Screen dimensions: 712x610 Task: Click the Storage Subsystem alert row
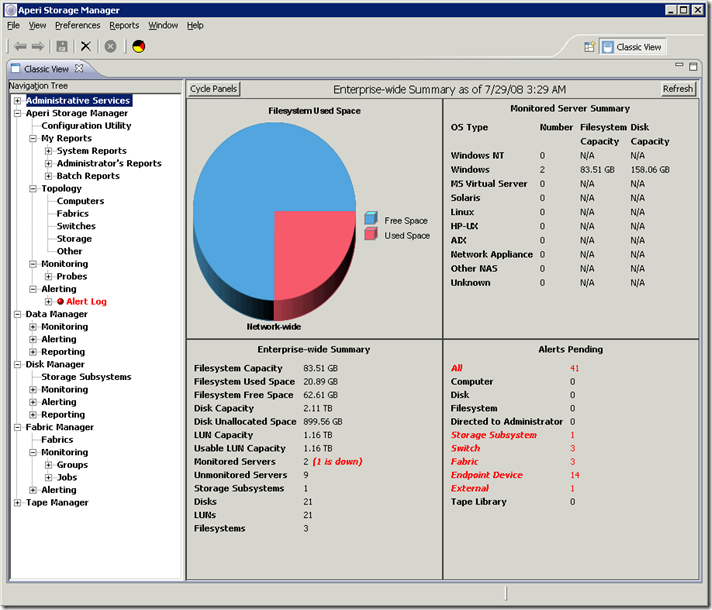[513, 435]
